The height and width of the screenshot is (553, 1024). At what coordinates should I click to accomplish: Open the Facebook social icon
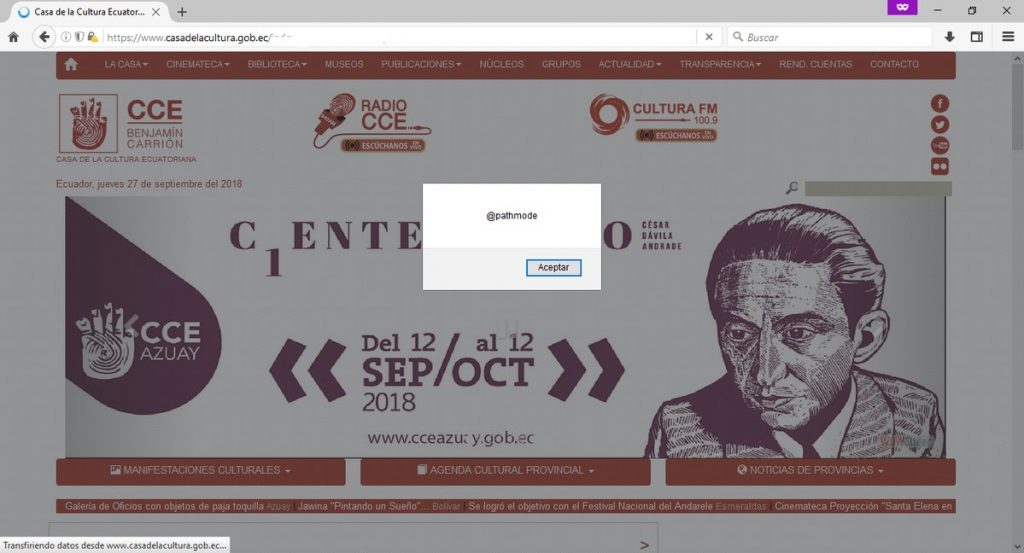coord(940,103)
